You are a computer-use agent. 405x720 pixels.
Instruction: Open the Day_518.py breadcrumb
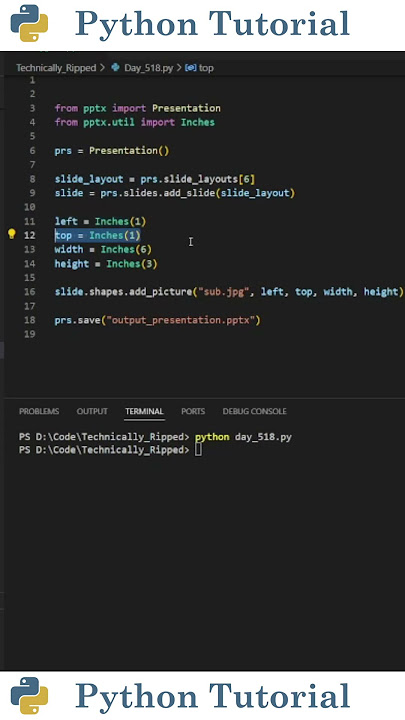148,68
